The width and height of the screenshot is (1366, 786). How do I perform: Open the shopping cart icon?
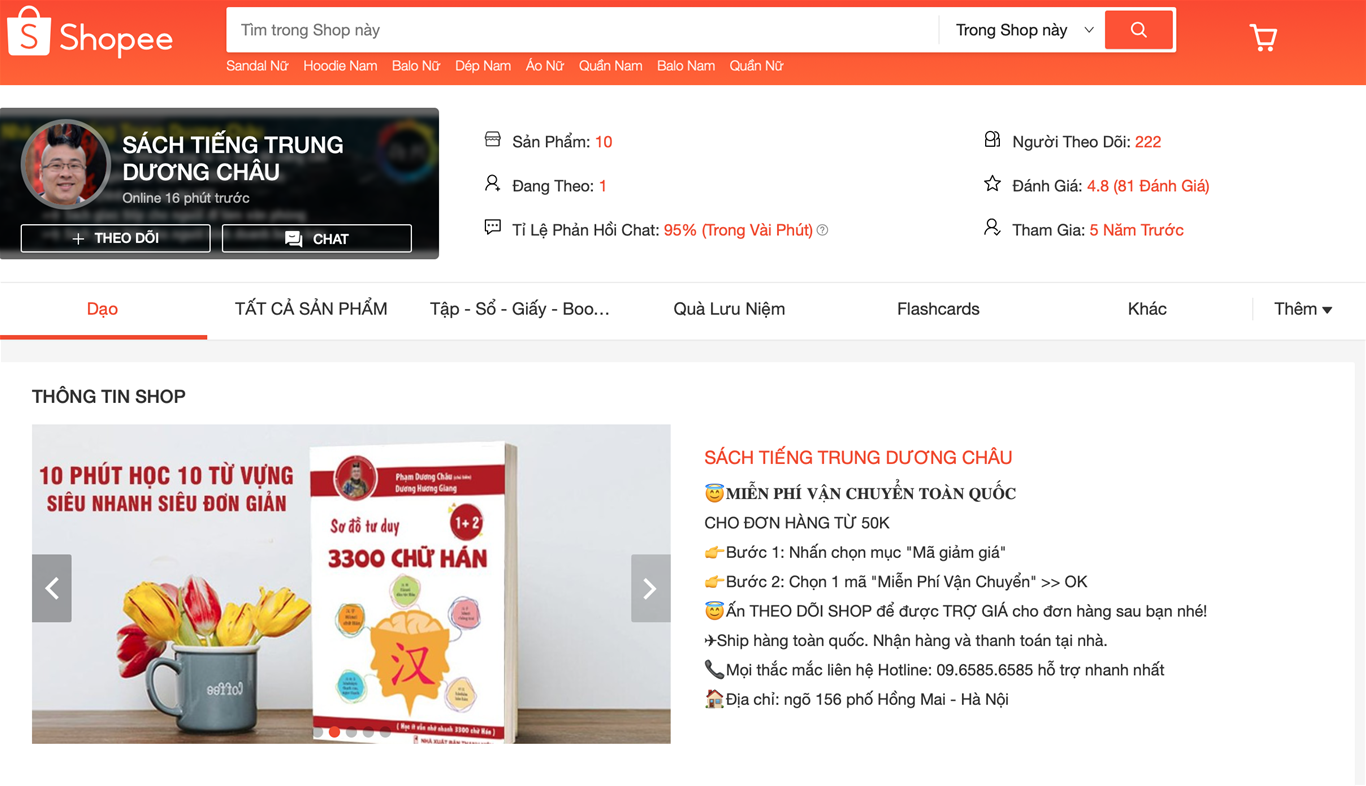[1264, 37]
